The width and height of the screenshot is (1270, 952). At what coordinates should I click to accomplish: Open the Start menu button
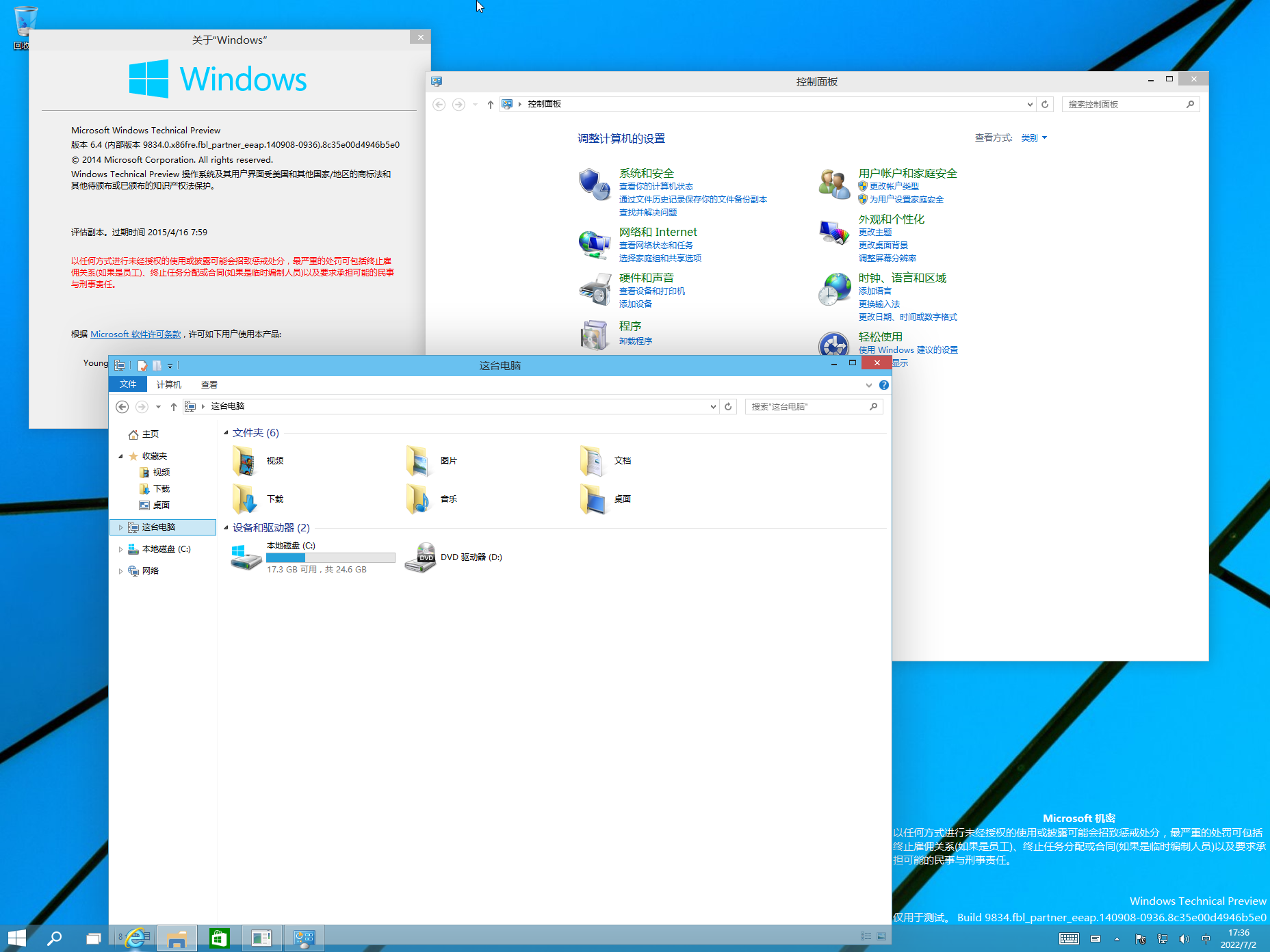[17, 938]
